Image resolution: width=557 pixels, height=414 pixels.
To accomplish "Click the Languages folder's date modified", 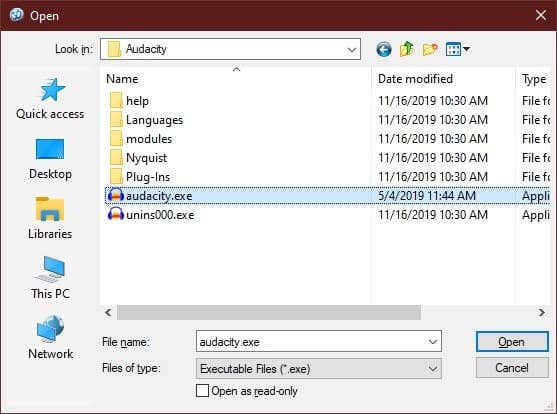I will coord(433,120).
